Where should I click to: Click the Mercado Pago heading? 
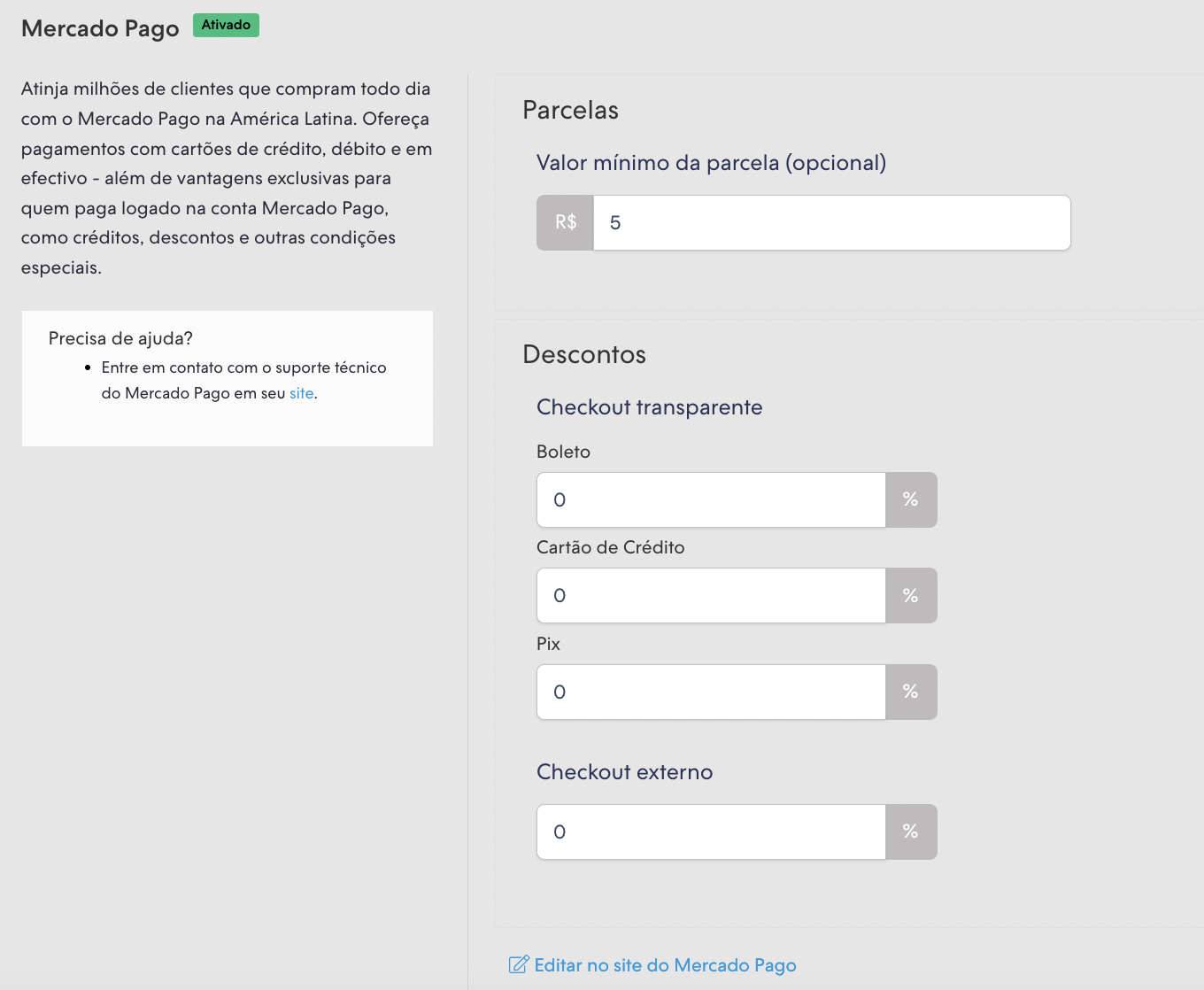point(100,29)
